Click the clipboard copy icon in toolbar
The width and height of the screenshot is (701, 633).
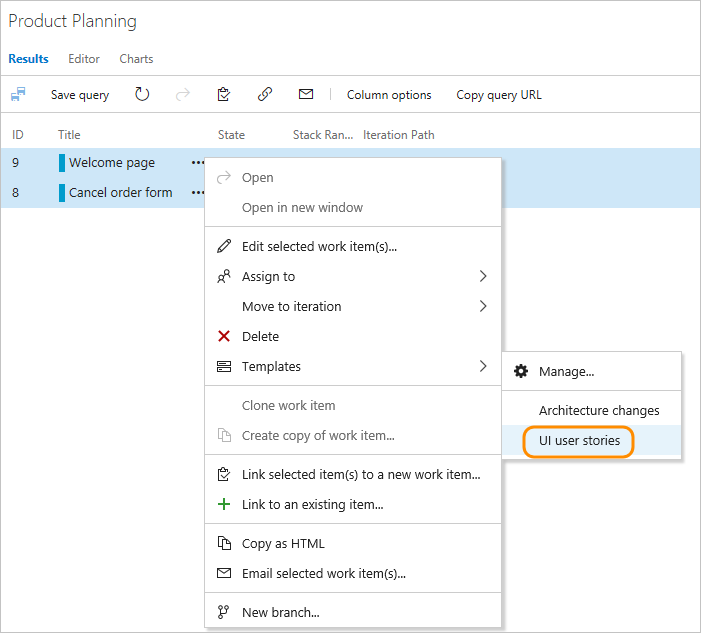[x=224, y=95]
